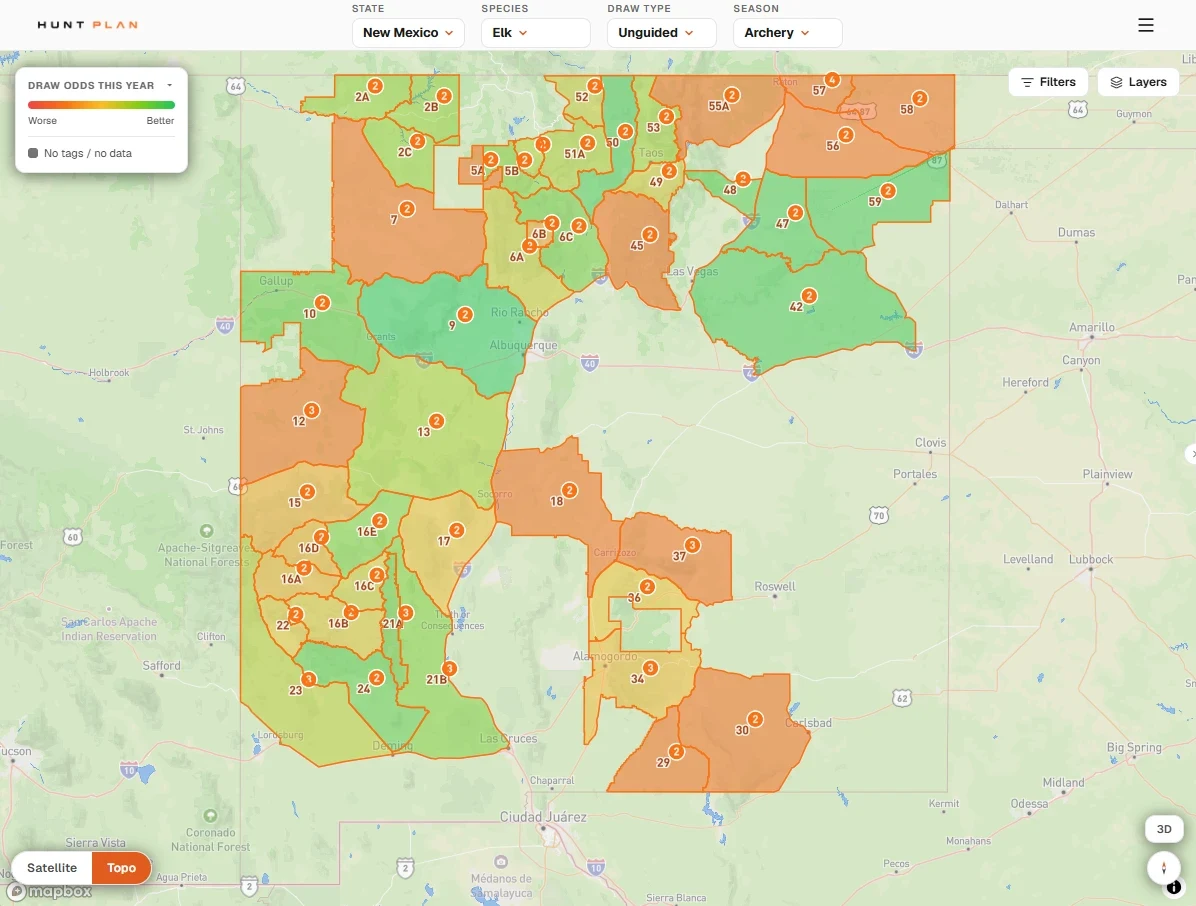Select hunt unit label 16E

click(367, 532)
